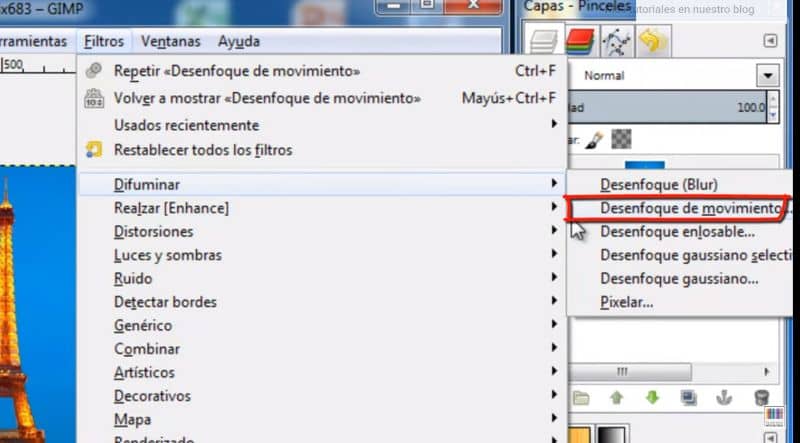
Task: Choose Desenfoque gaussiano selectivo filter
Action: 681,255
